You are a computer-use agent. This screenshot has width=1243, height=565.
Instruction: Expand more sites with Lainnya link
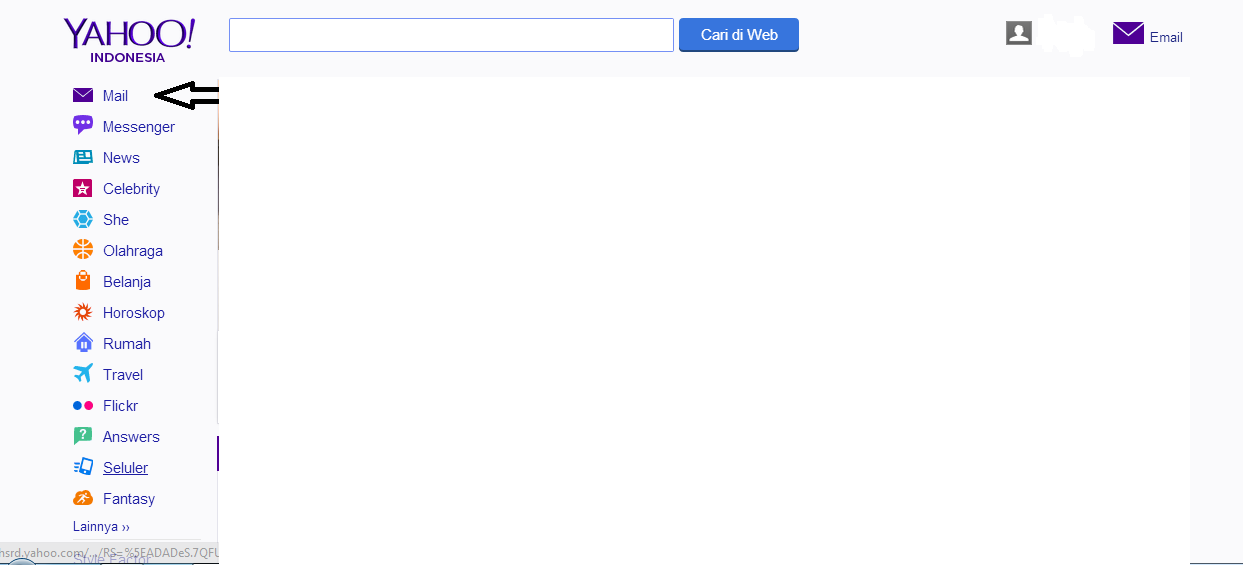coord(101,526)
